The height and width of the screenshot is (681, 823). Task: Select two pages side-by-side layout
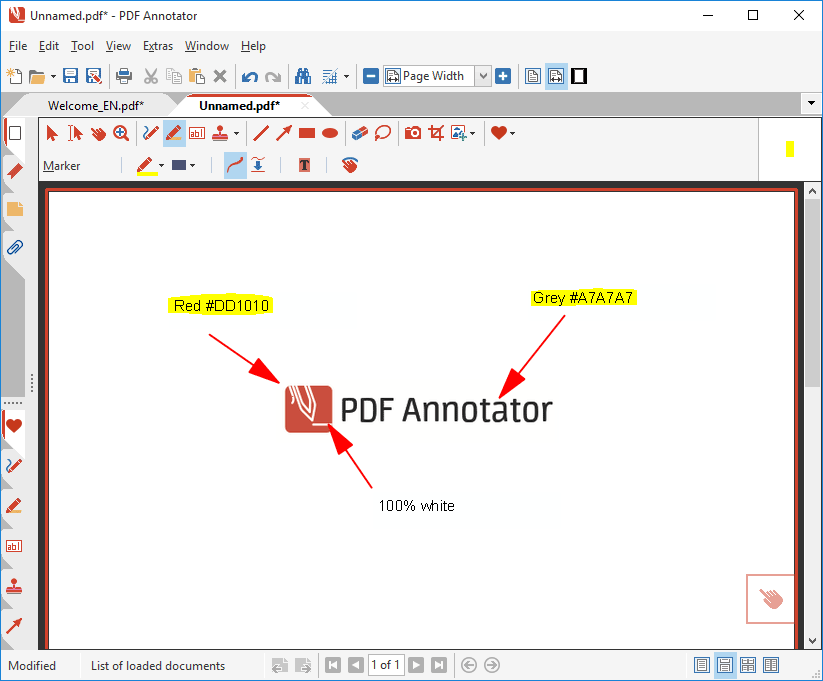click(x=771, y=665)
